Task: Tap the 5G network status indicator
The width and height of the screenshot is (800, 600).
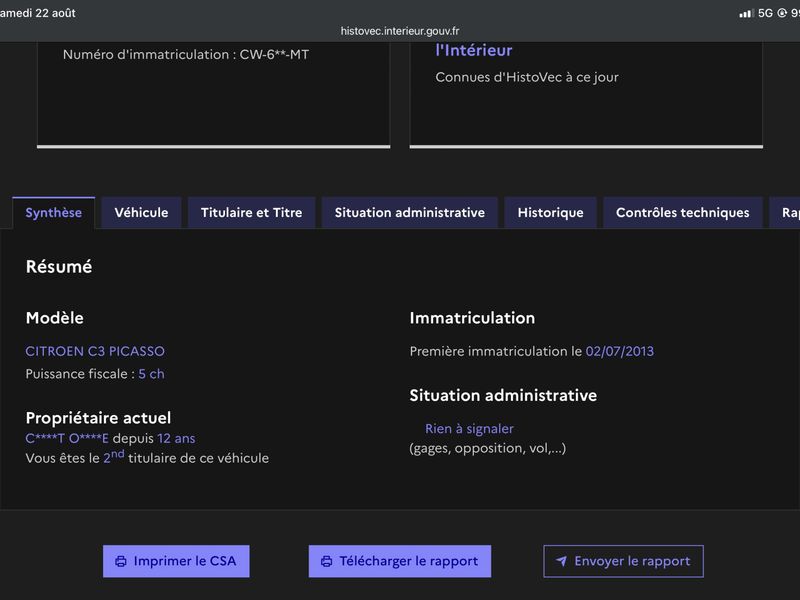Action: coord(765,13)
